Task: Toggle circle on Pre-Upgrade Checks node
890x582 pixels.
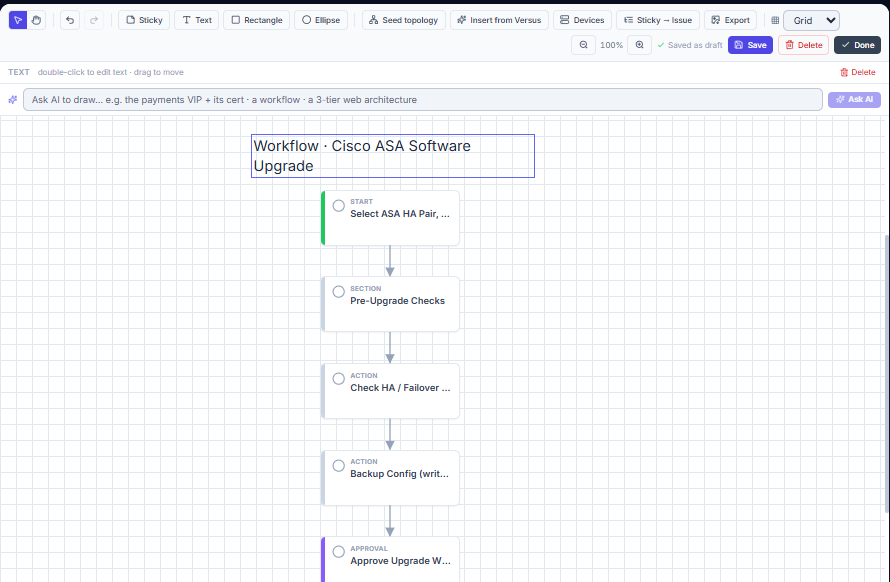Action: click(x=338, y=292)
